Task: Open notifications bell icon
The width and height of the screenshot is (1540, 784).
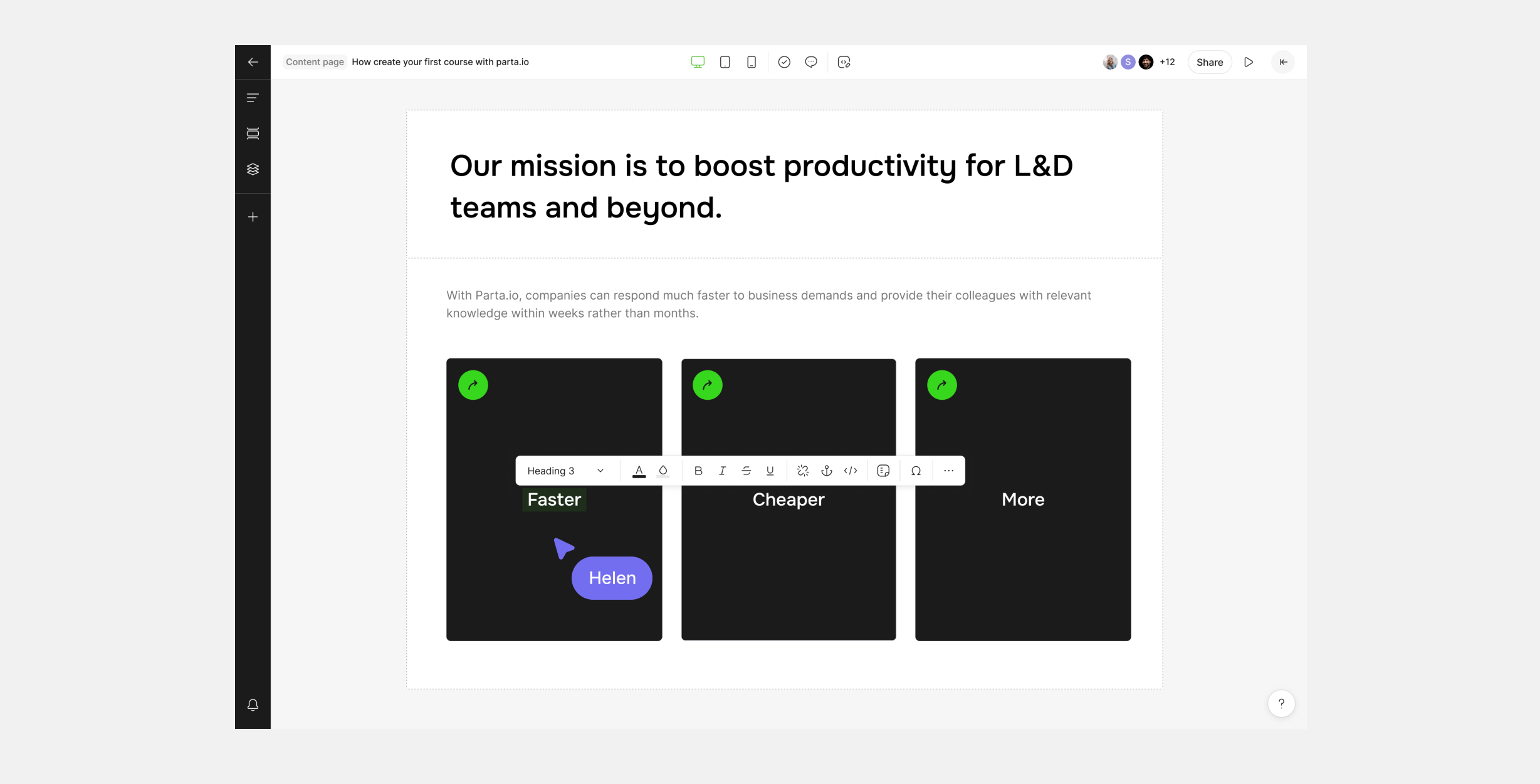Action: click(253, 705)
